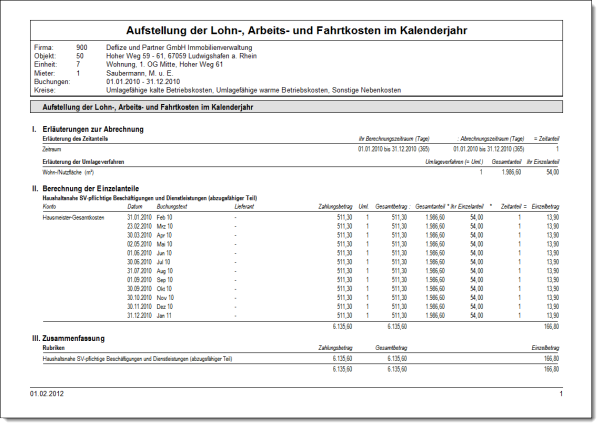The width and height of the screenshot is (600, 426).
Task: Click section II total Zahlungsbetrag '6.135,60'
Action: click(x=342, y=327)
